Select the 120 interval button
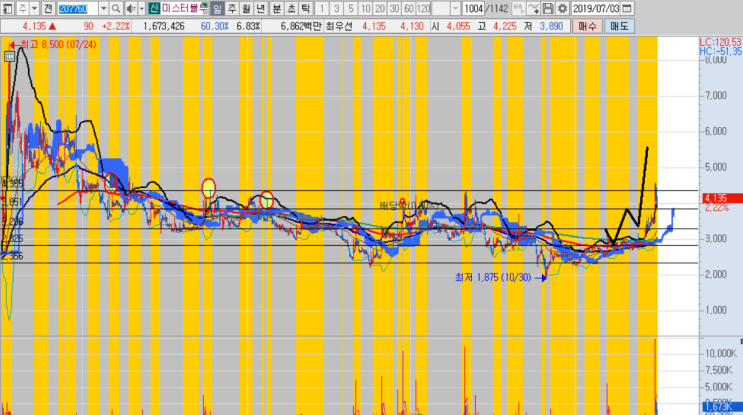The image size is (743, 415). pos(424,8)
